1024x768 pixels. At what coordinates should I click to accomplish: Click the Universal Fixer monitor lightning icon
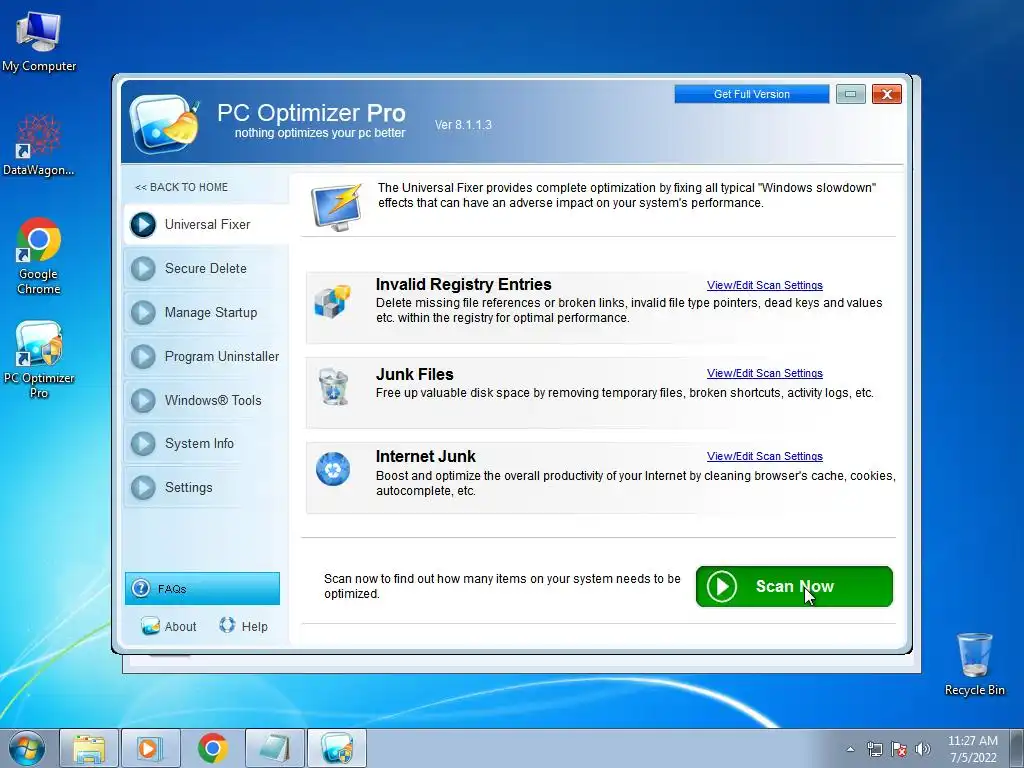click(x=336, y=207)
